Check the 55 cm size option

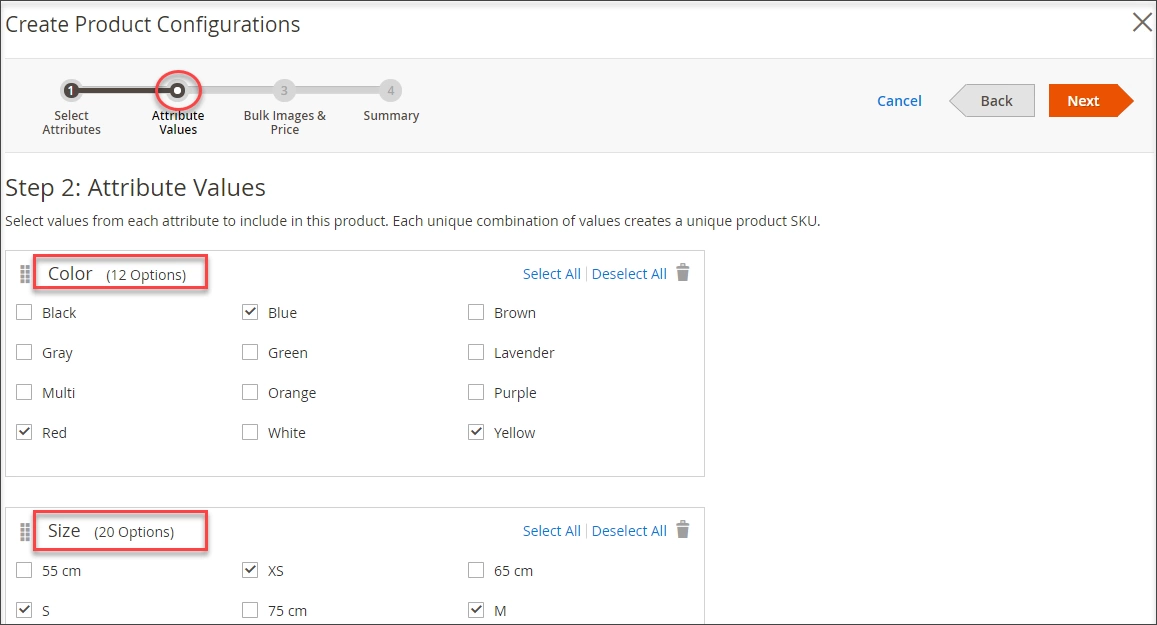tap(24, 570)
